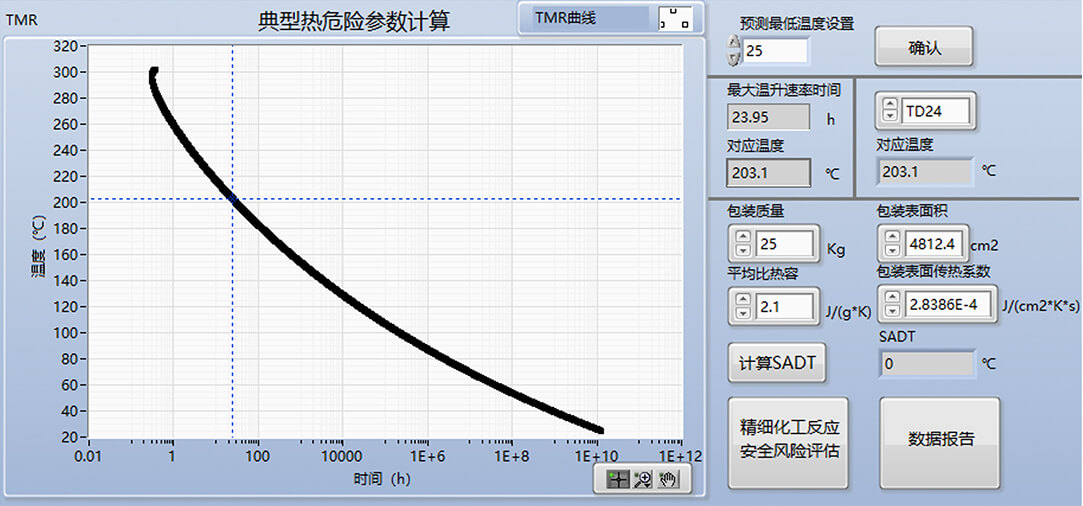Image resolution: width=1083 pixels, height=506 pixels.
Task: Open the 数据报告 report
Action: [940, 439]
